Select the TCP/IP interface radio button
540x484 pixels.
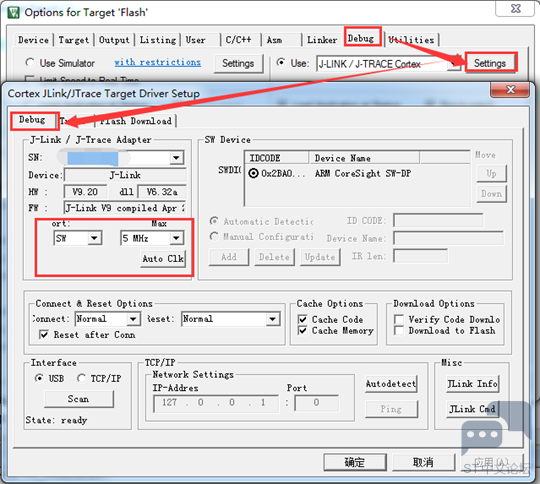(81, 378)
